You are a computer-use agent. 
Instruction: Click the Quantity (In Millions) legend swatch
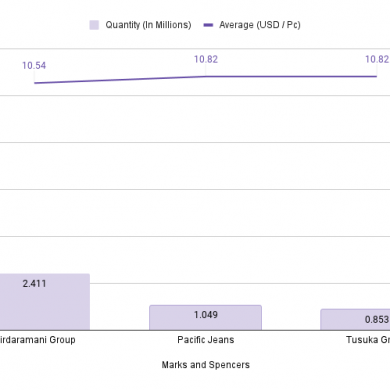click(x=94, y=25)
